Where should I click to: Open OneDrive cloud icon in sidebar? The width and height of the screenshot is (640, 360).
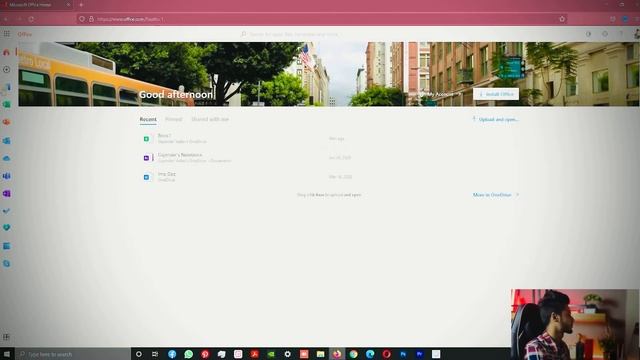click(7, 158)
